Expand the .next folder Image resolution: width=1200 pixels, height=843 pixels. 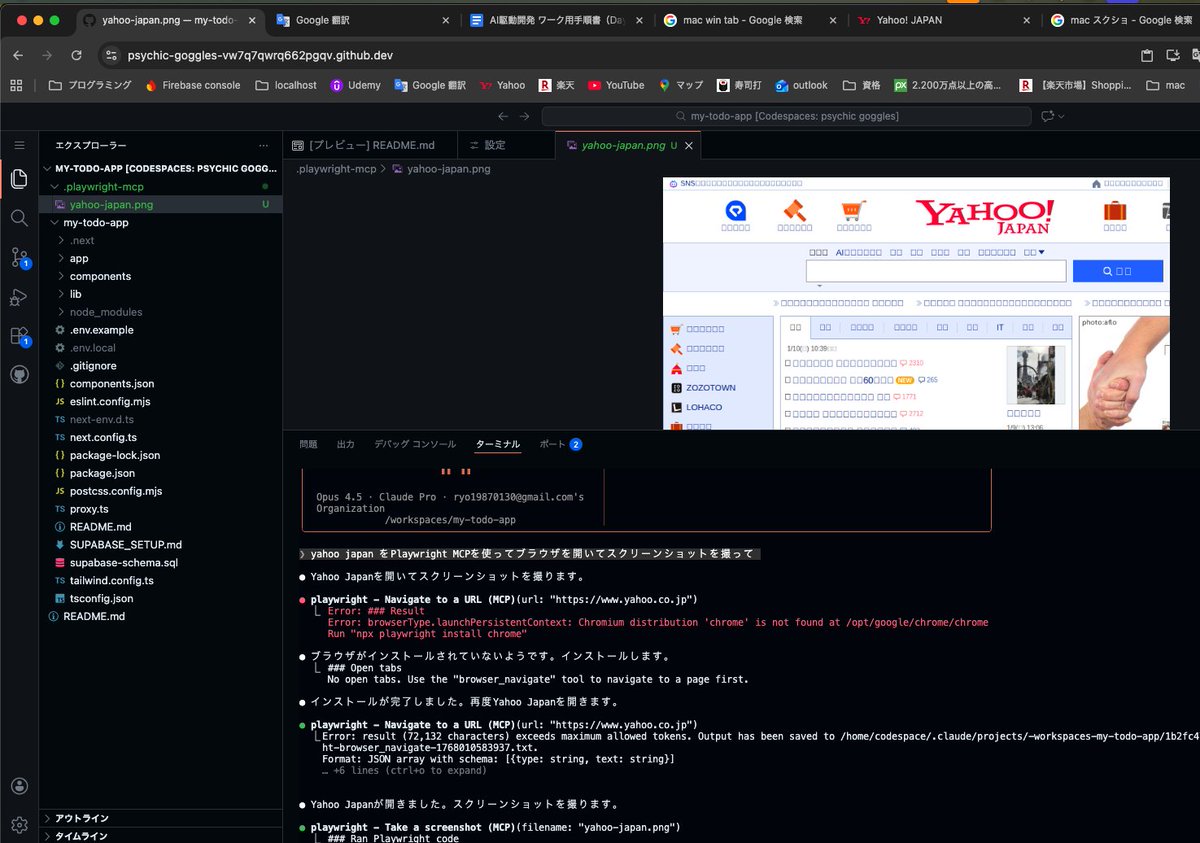(160, 241)
